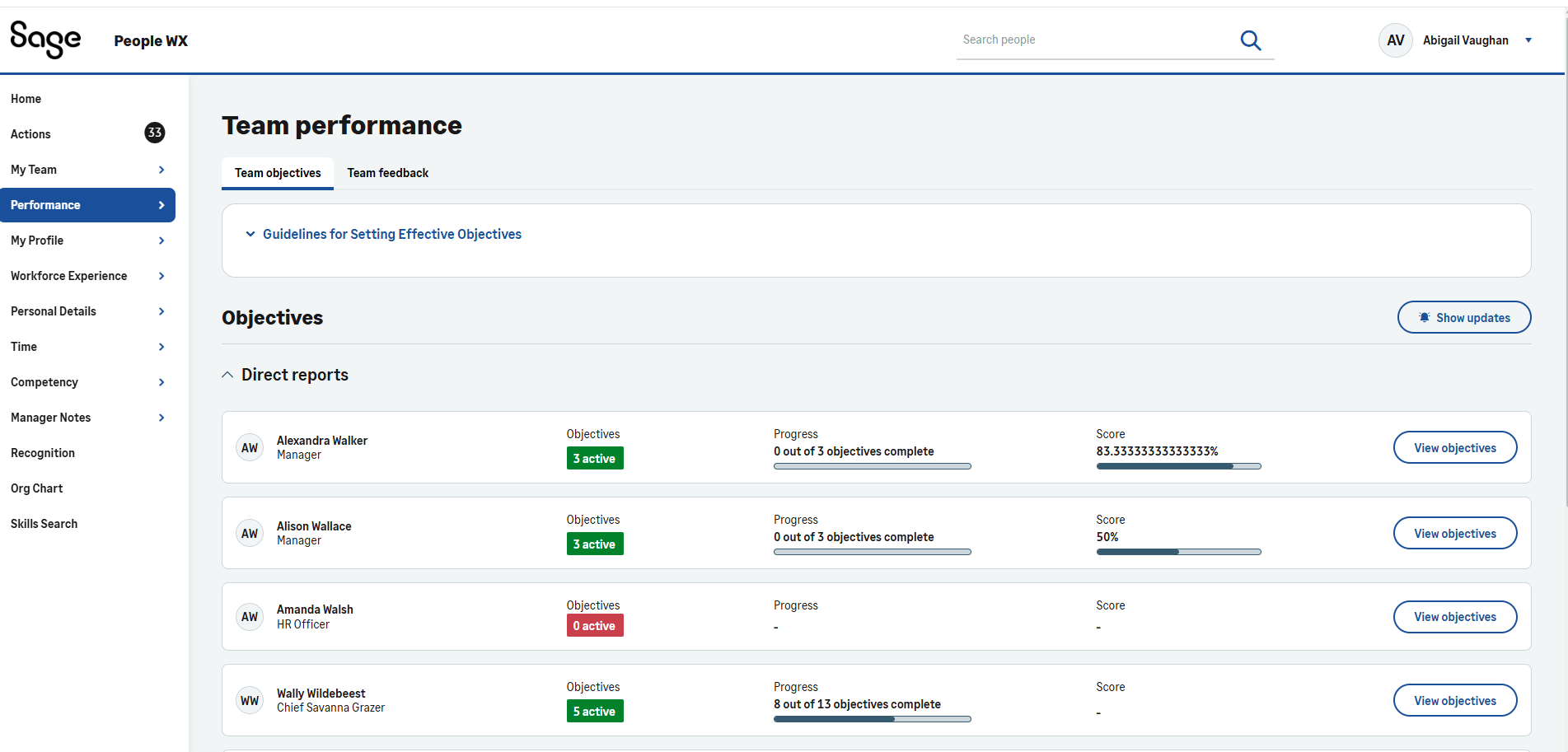Click Wally Wildebeest's WW avatar
This screenshot has height=752, width=1568.
point(250,701)
